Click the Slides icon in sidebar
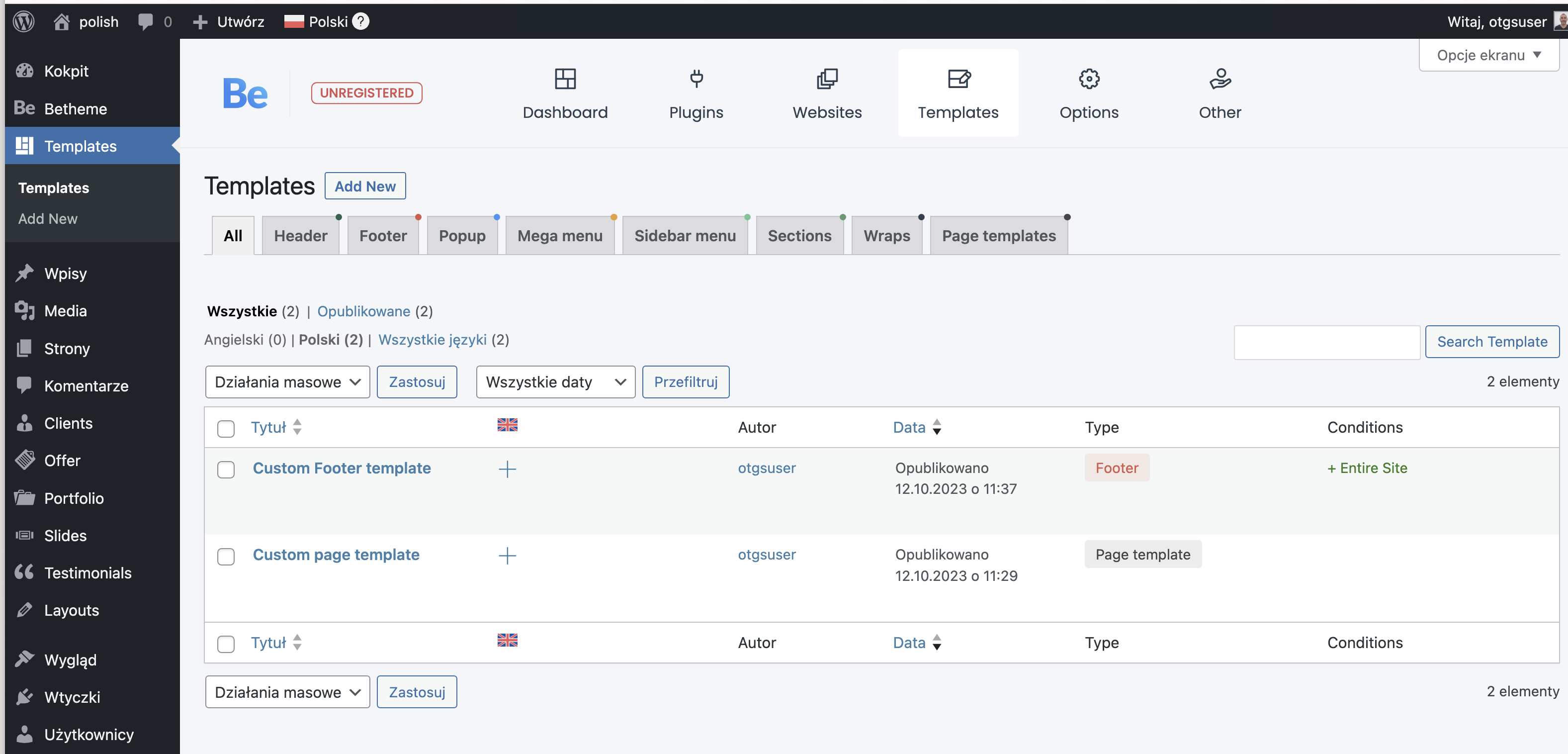 point(24,535)
